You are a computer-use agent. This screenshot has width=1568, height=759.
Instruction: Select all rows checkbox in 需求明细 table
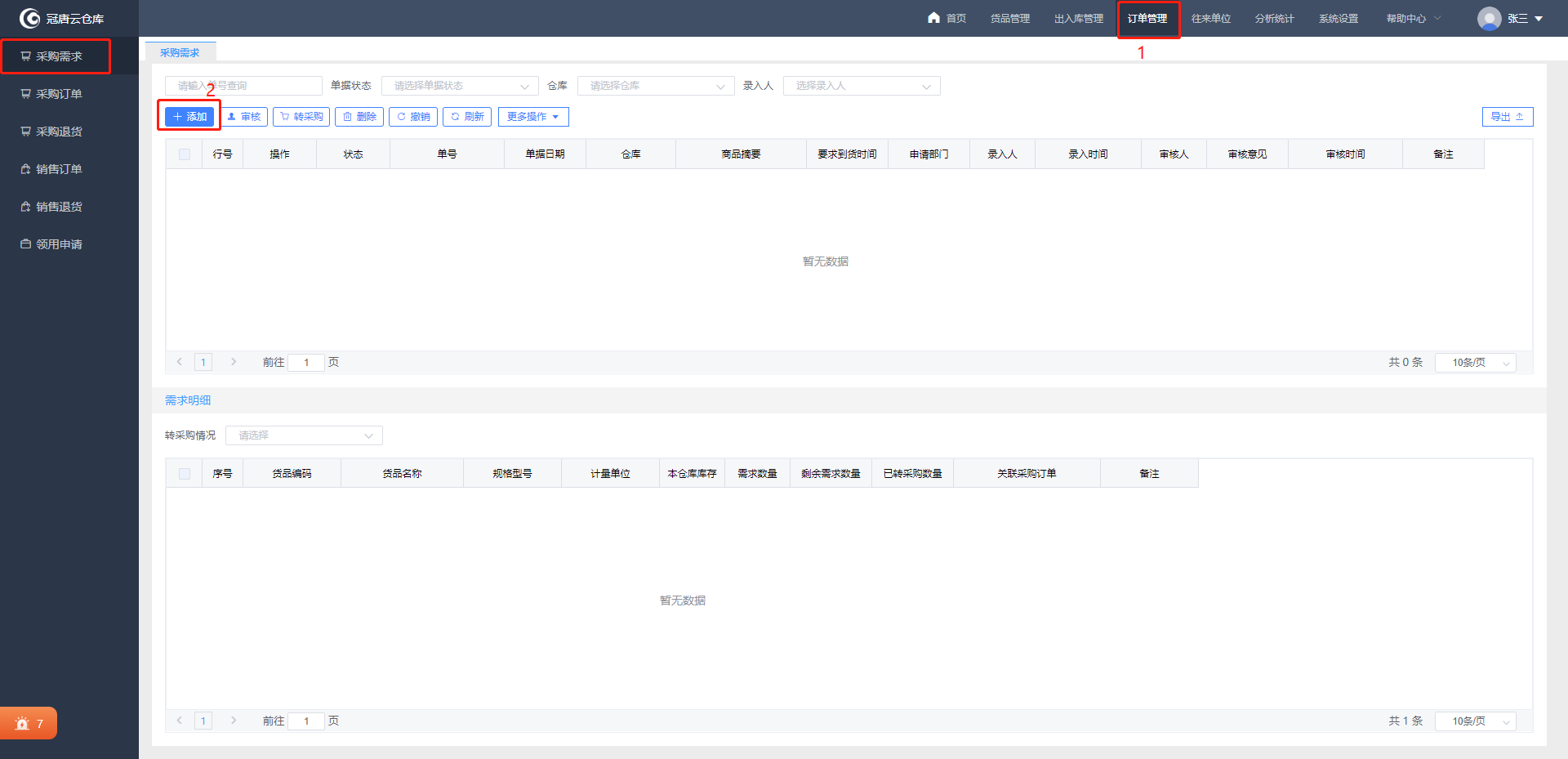185,474
